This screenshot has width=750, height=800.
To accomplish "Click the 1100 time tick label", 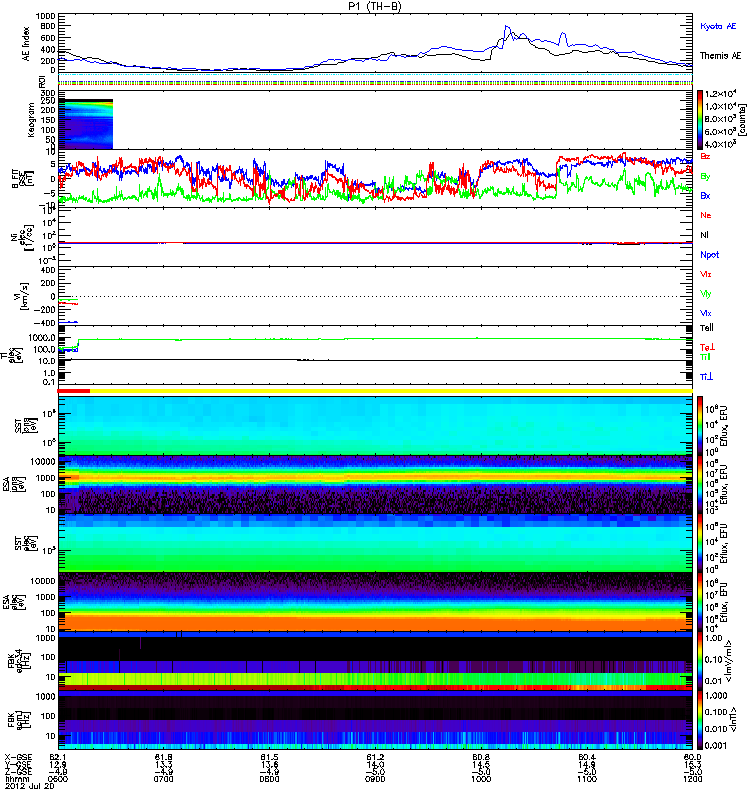I will (x=587, y=779).
